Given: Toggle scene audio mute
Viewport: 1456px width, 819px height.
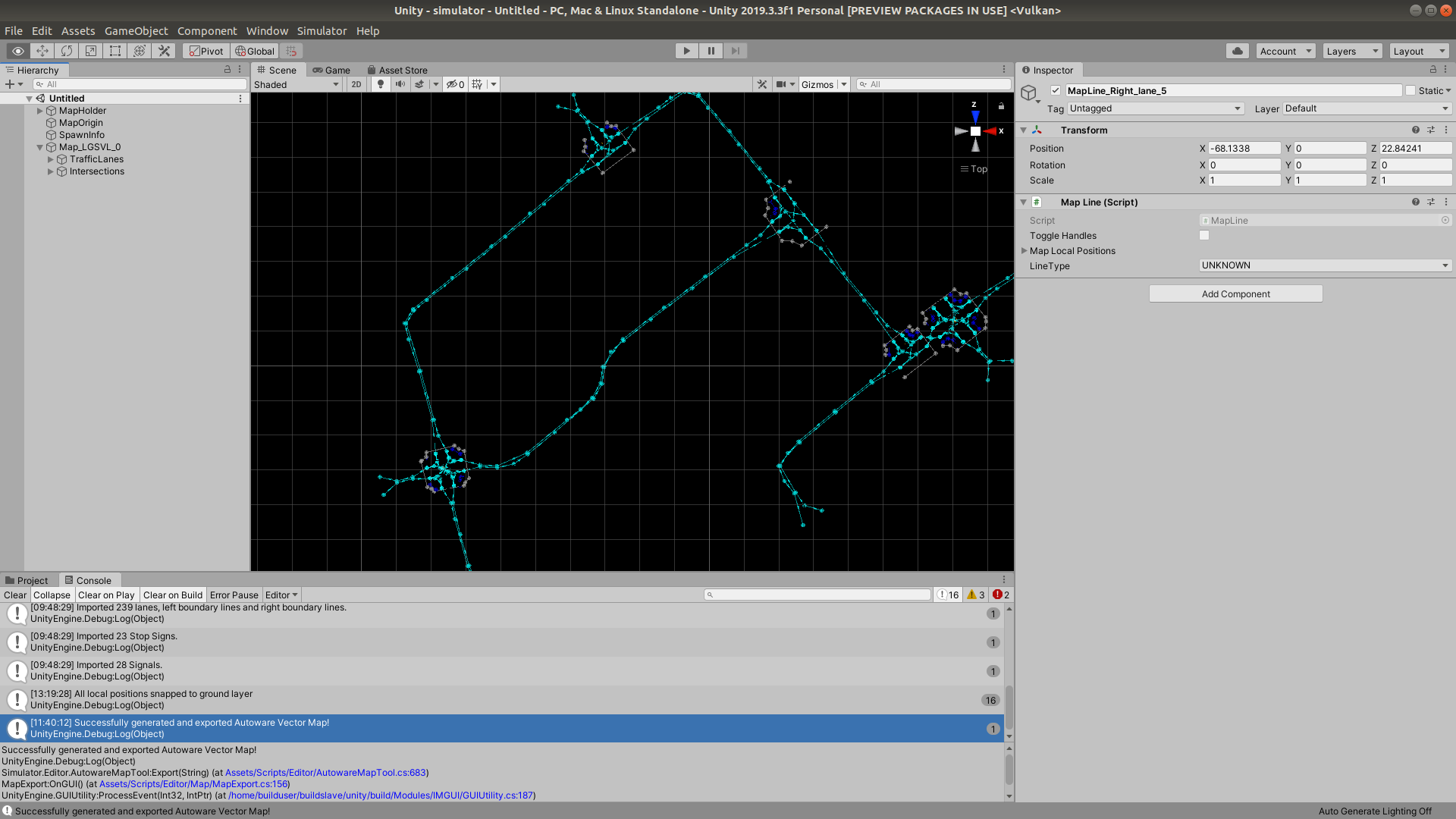Looking at the screenshot, I should coord(400,84).
